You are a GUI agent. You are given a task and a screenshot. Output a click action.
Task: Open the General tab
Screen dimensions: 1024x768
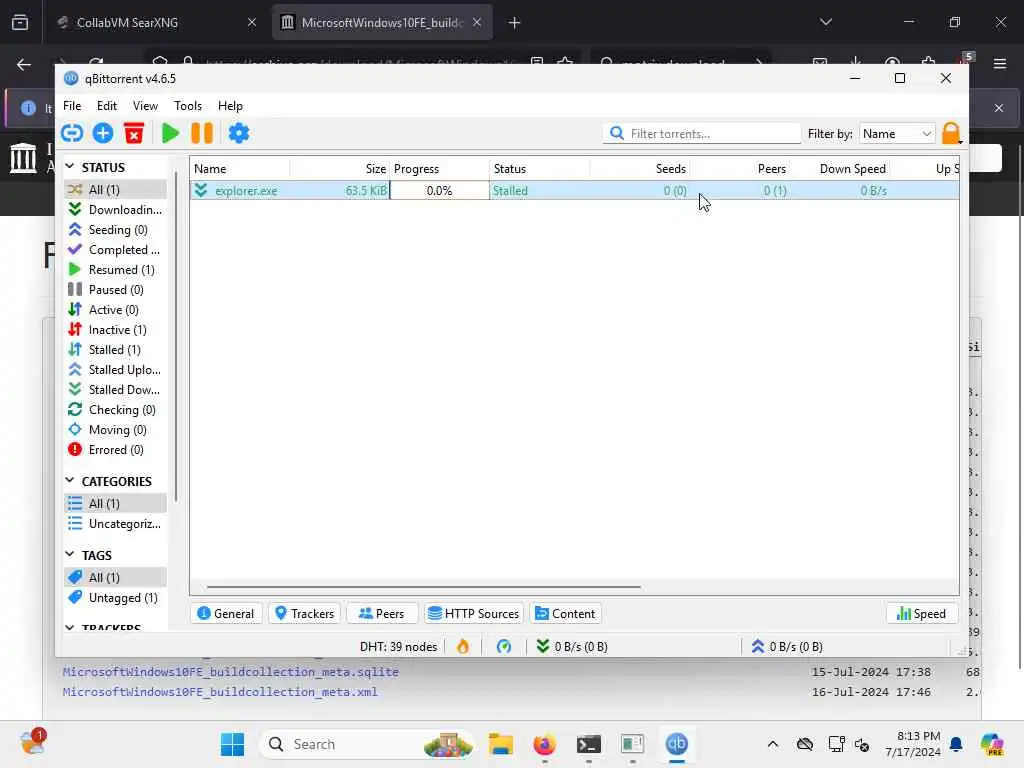click(226, 613)
